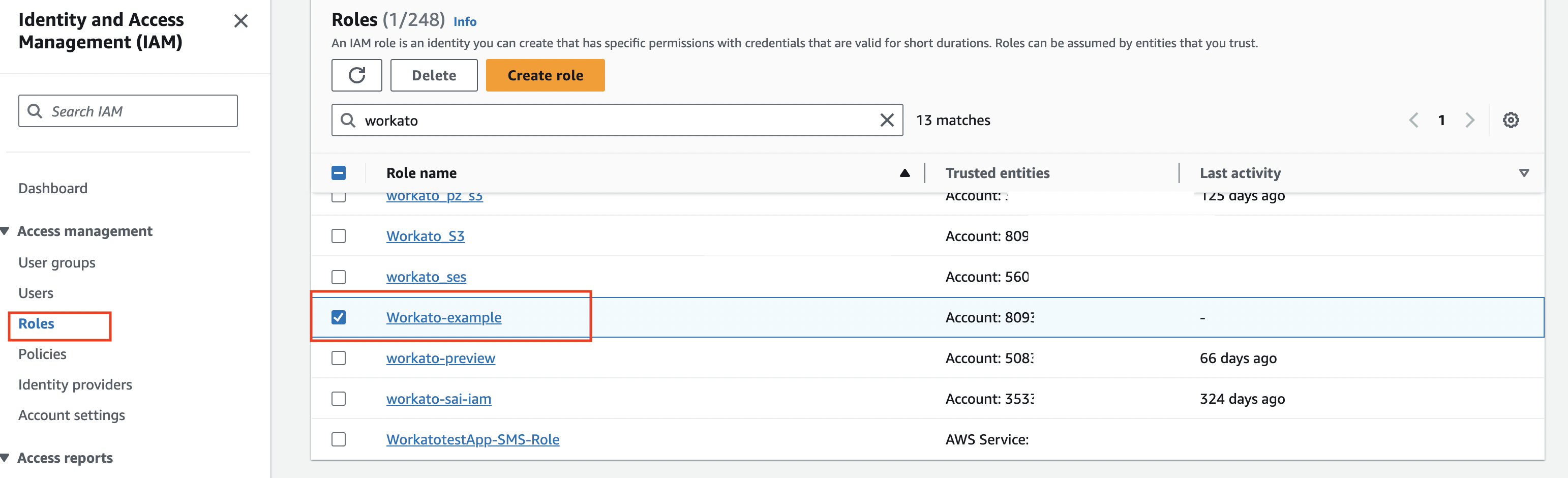The image size is (1568, 478).
Task: Go to next page of roles
Action: [1469, 120]
